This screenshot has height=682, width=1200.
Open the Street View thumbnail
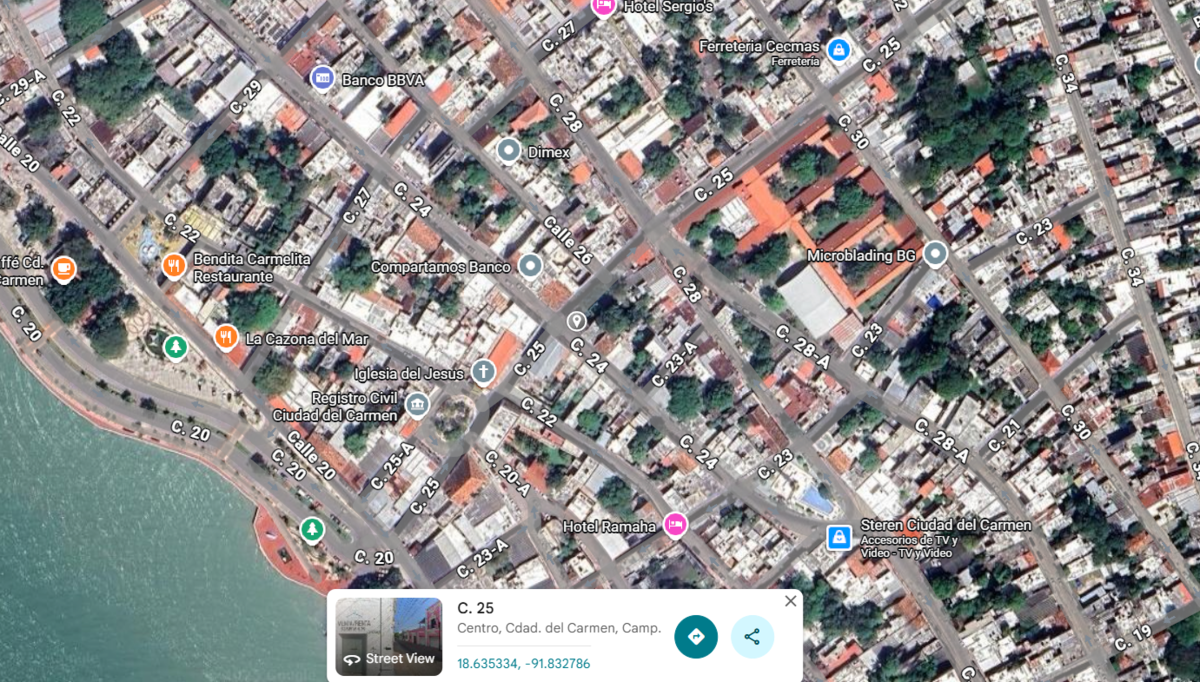[388, 635]
